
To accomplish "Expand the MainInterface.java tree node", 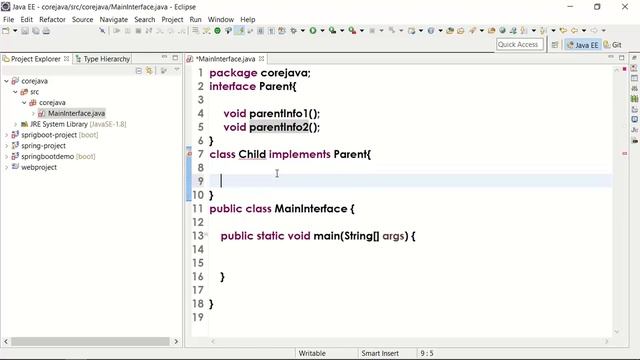I will point(33,113).
